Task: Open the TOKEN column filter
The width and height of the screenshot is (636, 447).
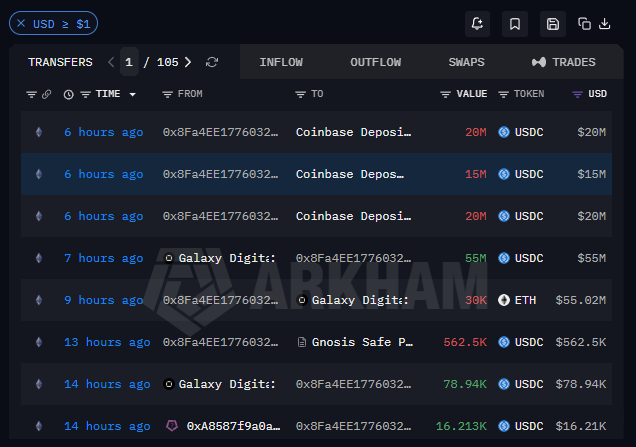Action: (x=503, y=95)
